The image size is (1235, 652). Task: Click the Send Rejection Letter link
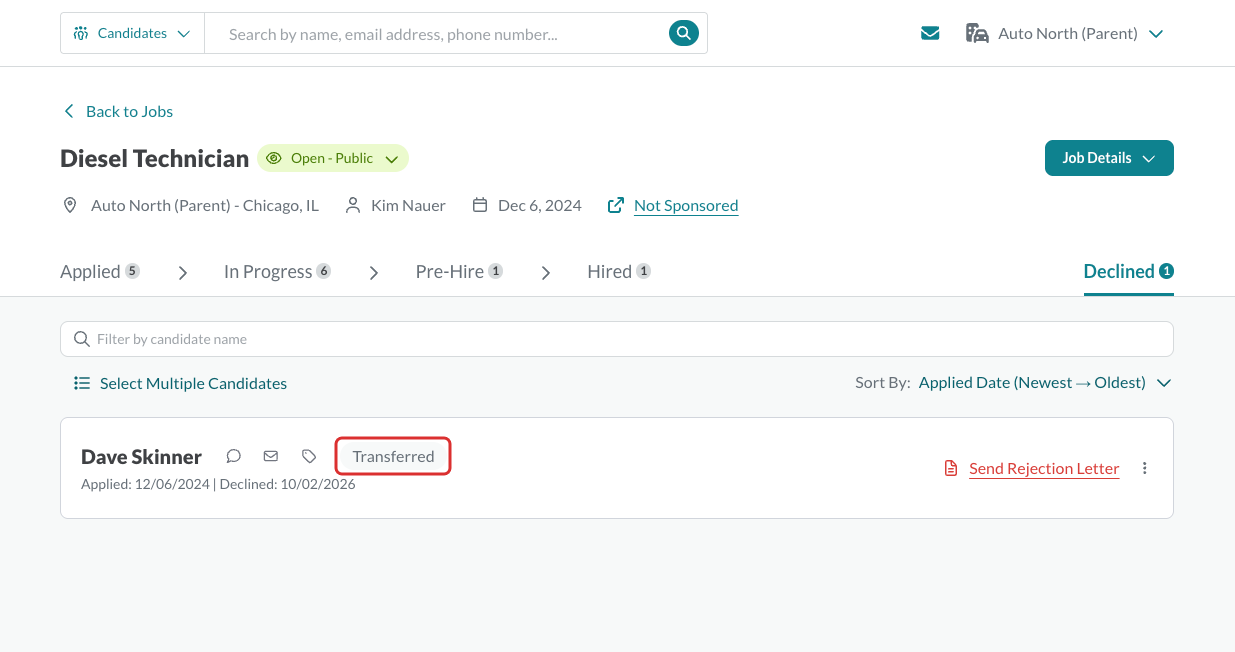1044,468
